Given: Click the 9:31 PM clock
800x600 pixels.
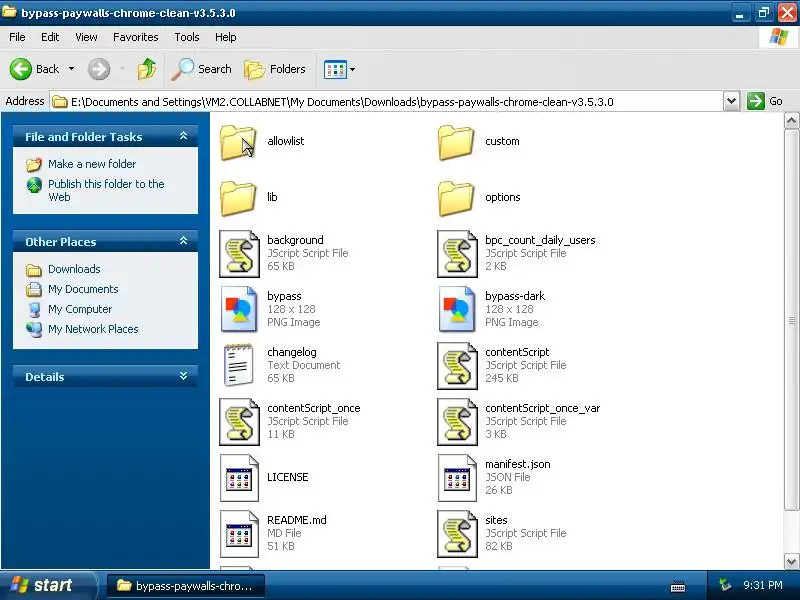Looking at the screenshot, I should point(763,585).
